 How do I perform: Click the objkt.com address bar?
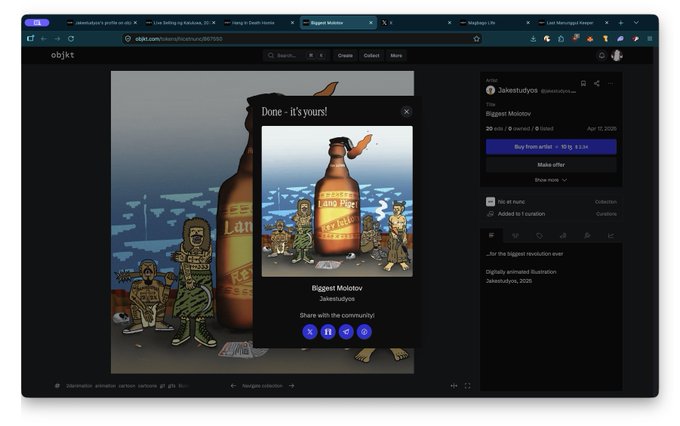302,39
